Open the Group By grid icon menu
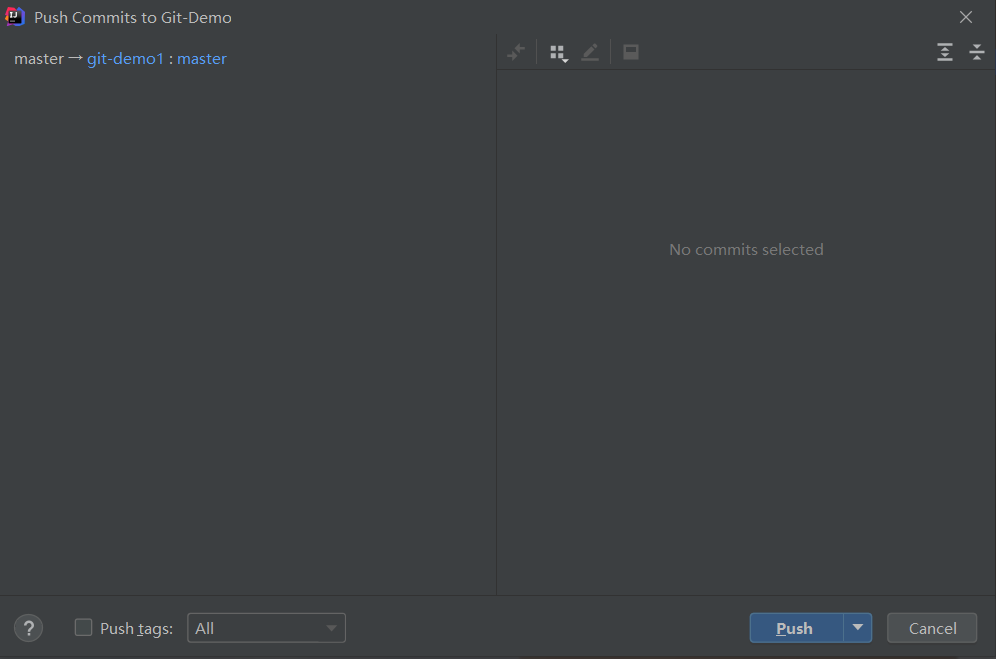 (x=558, y=53)
